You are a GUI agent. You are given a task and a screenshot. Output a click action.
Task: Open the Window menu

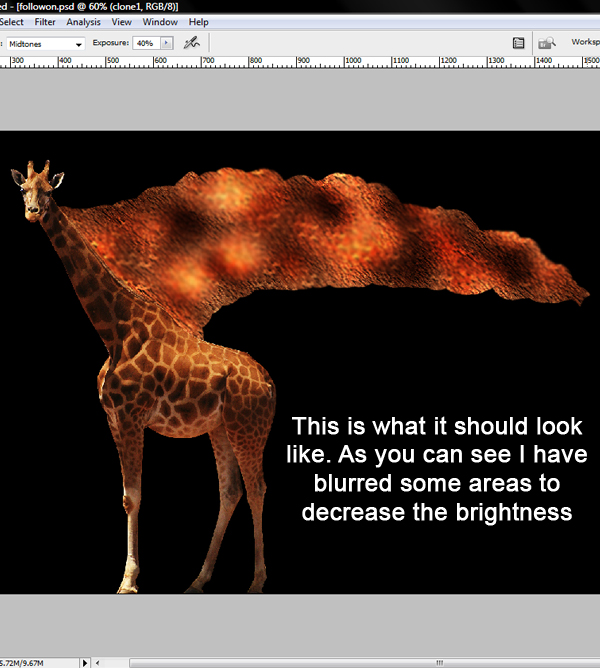(160, 22)
